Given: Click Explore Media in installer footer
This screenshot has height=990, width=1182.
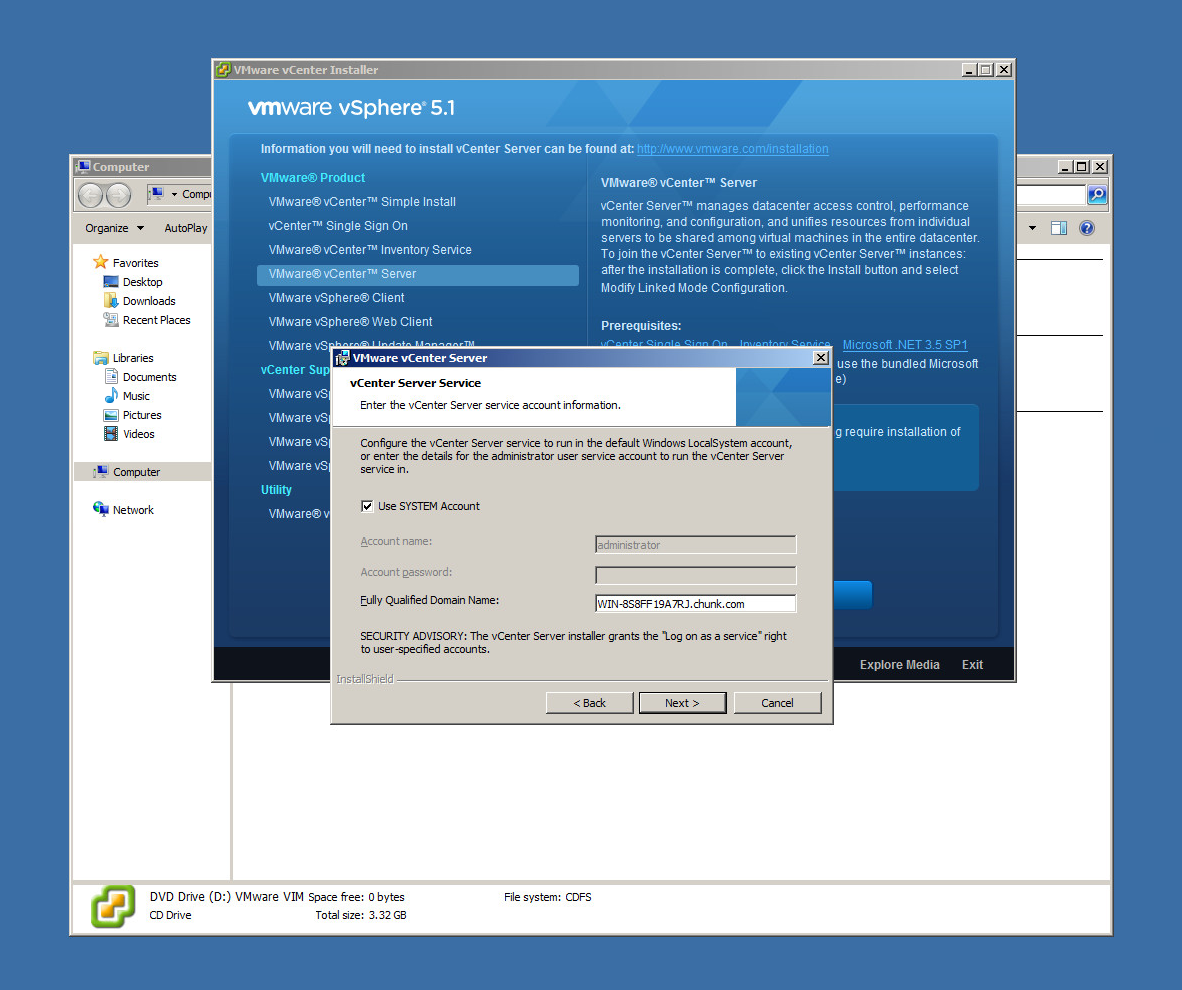Looking at the screenshot, I should [899, 665].
